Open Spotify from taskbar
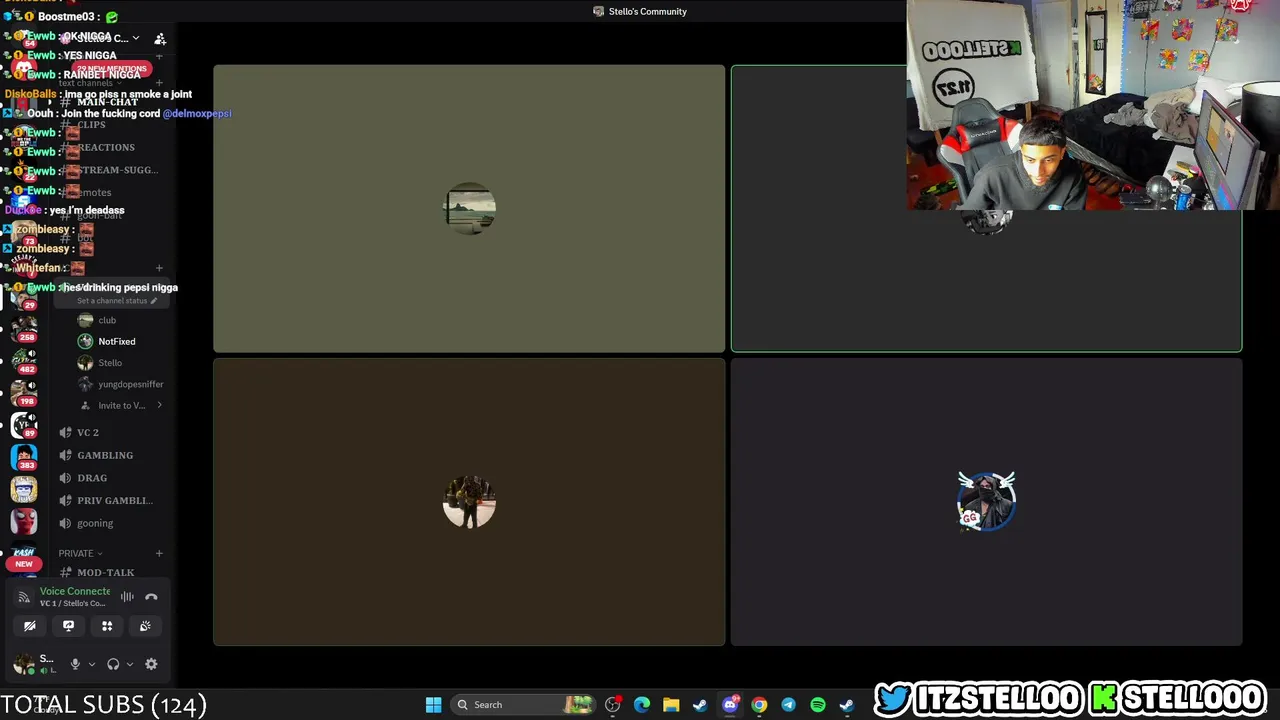The height and width of the screenshot is (720, 1280). point(818,705)
